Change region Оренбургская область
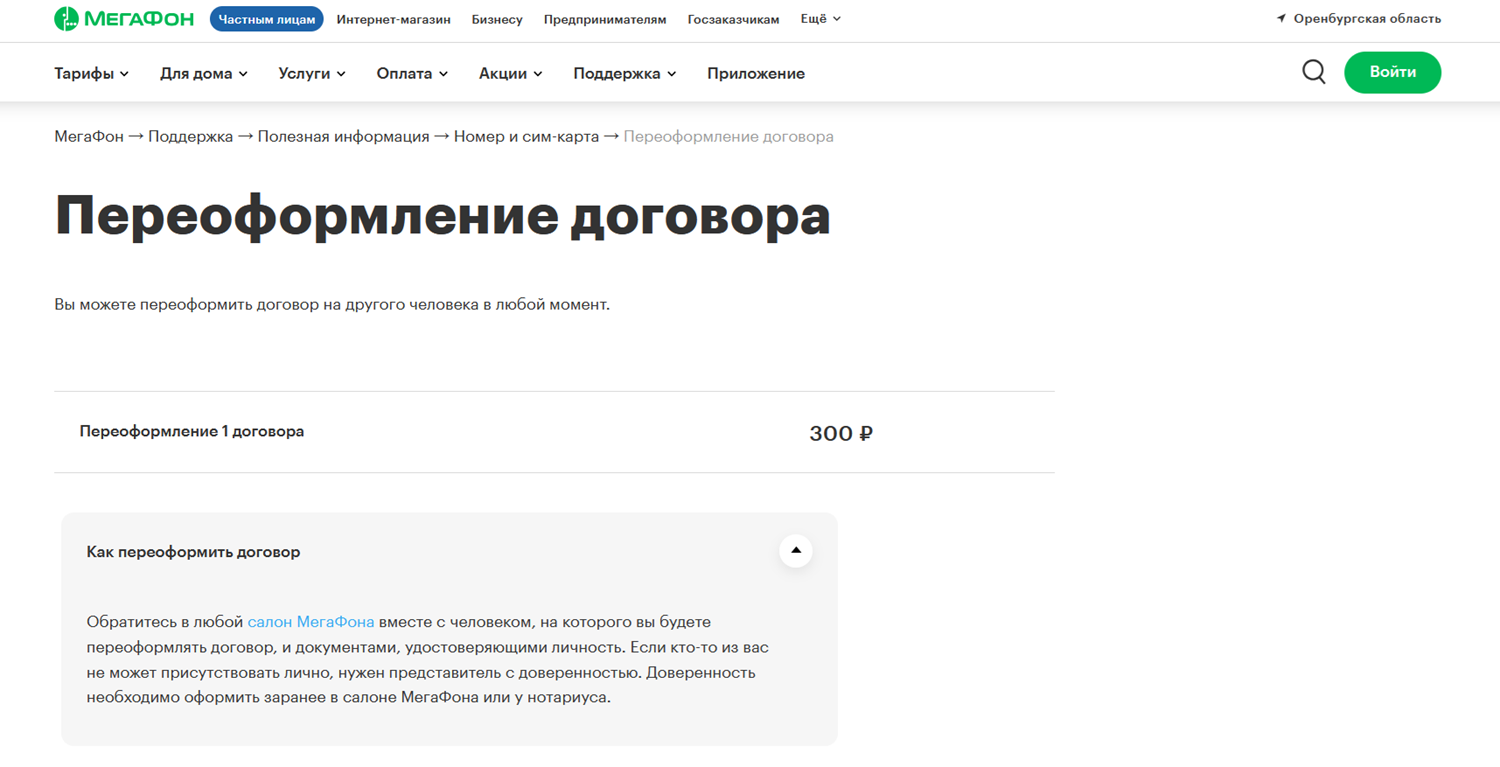 (1367, 19)
